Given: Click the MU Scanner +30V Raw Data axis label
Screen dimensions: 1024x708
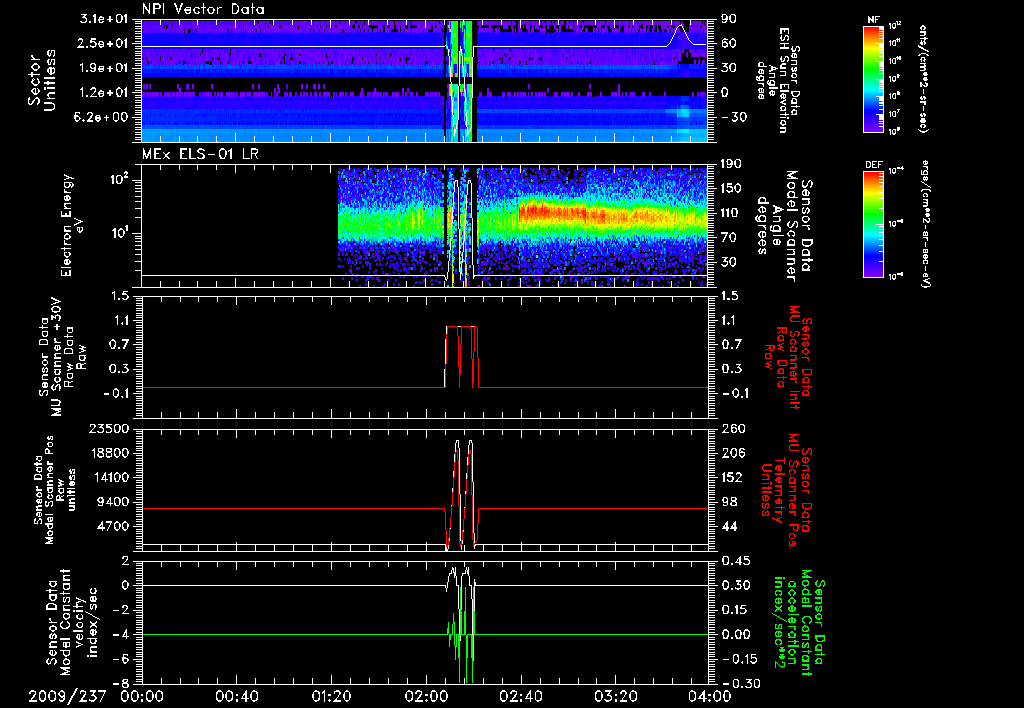Looking at the screenshot, I should click(x=62, y=357).
